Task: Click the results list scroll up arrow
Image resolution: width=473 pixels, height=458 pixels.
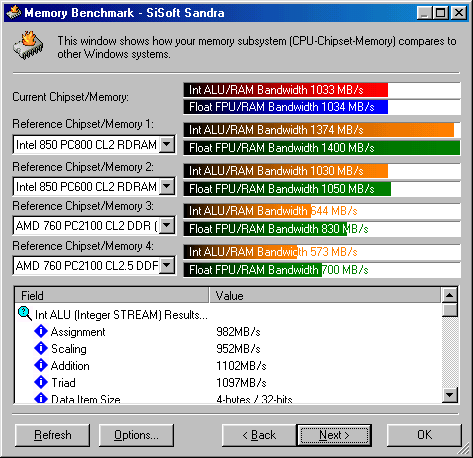Action: [x=450, y=295]
